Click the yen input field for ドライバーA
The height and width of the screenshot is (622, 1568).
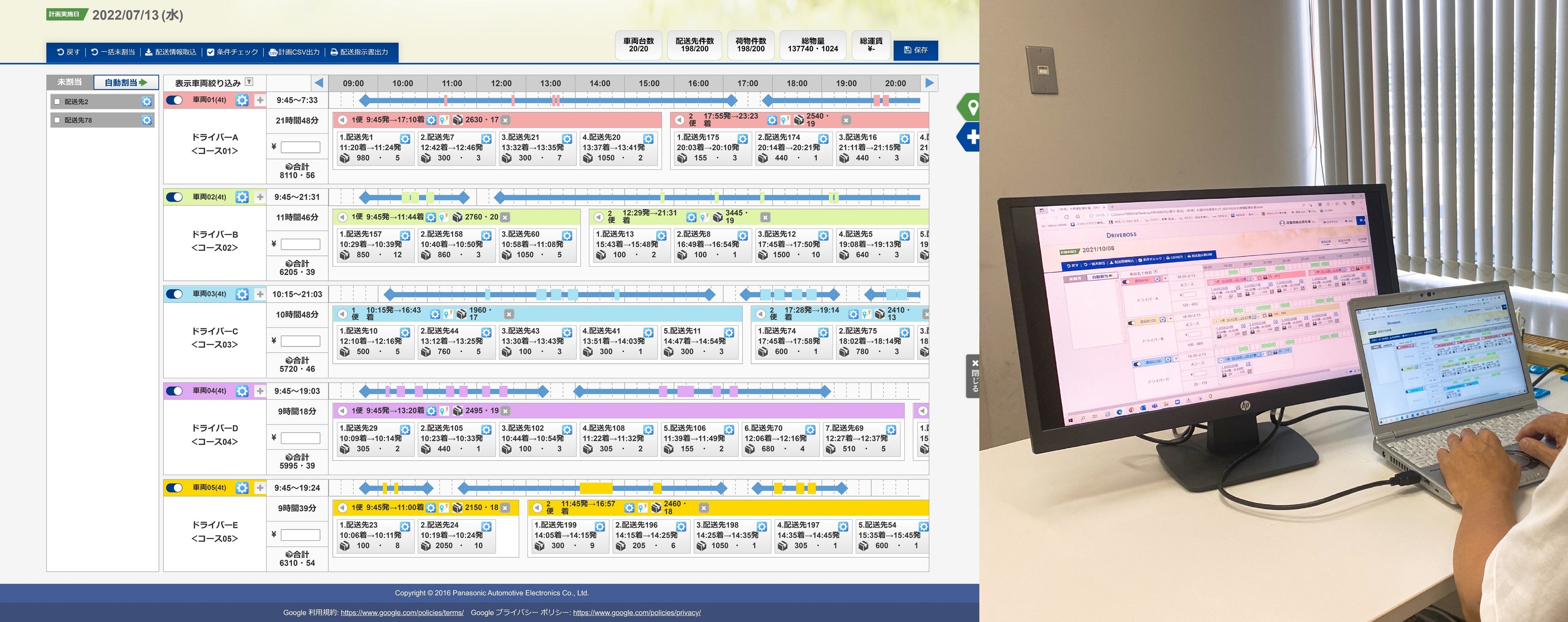[300, 147]
